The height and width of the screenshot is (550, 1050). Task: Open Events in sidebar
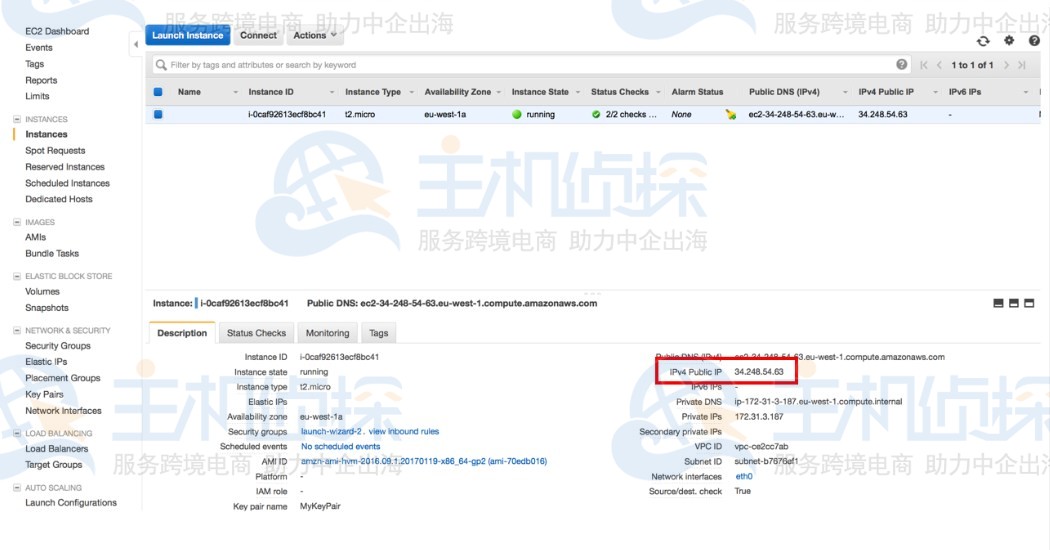39,48
